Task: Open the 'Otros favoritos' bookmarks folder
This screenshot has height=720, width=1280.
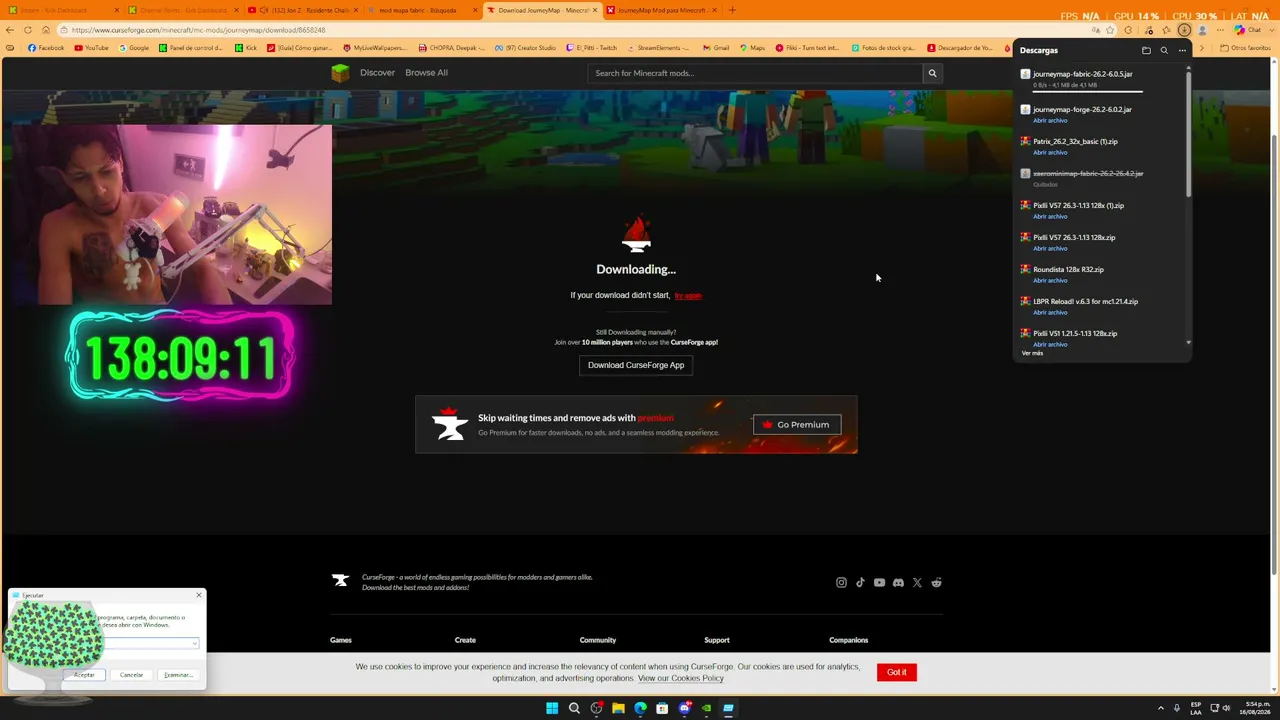Action: click(1245, 48)
